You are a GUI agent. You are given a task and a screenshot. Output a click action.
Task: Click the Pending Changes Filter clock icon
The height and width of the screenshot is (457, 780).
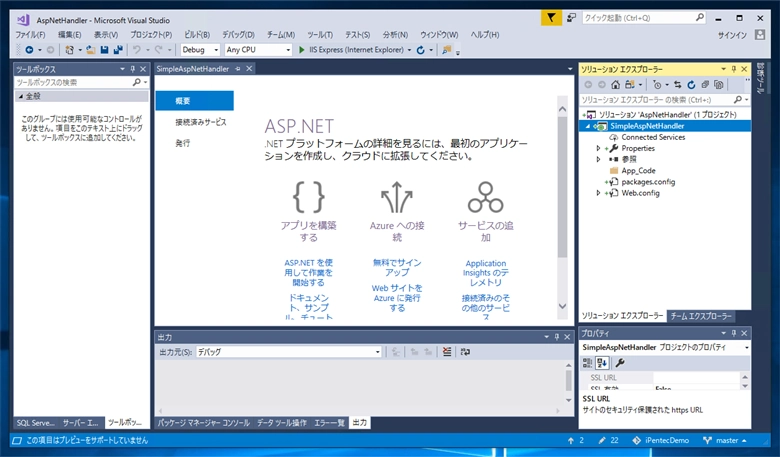point(657,85)
